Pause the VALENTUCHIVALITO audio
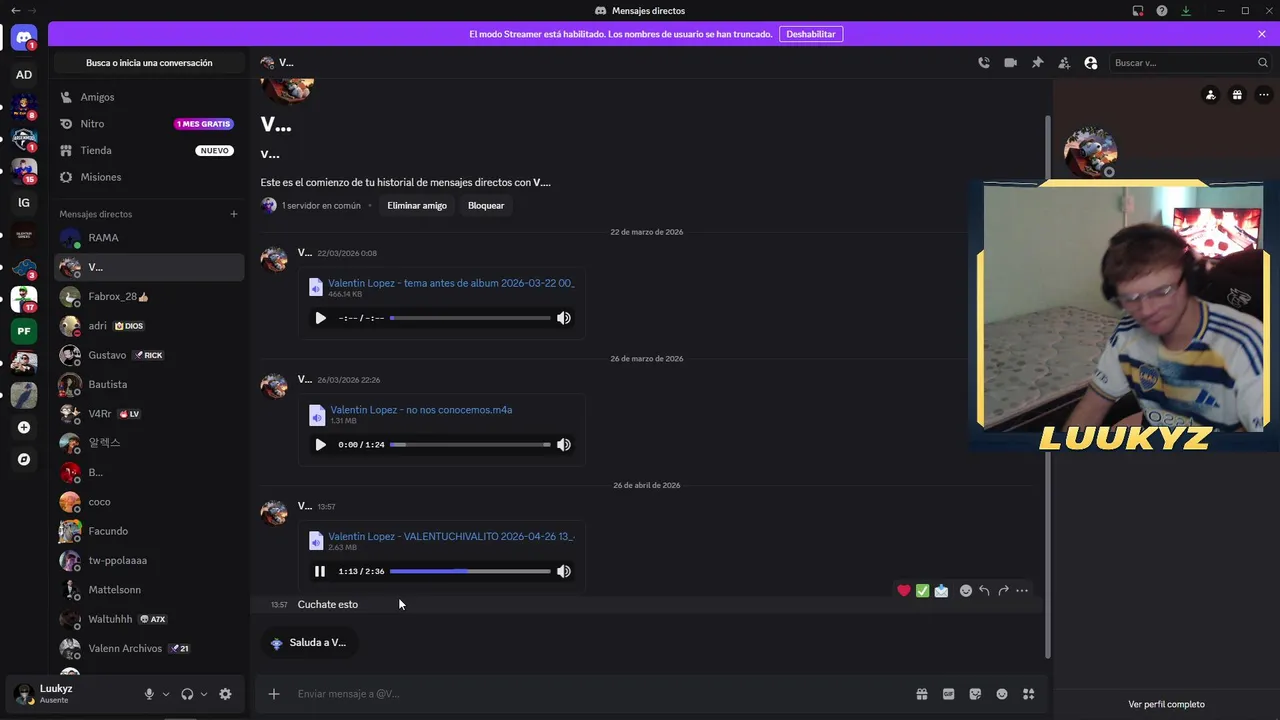Screen dimensions: 1280x720 click(x=320, y=572)
